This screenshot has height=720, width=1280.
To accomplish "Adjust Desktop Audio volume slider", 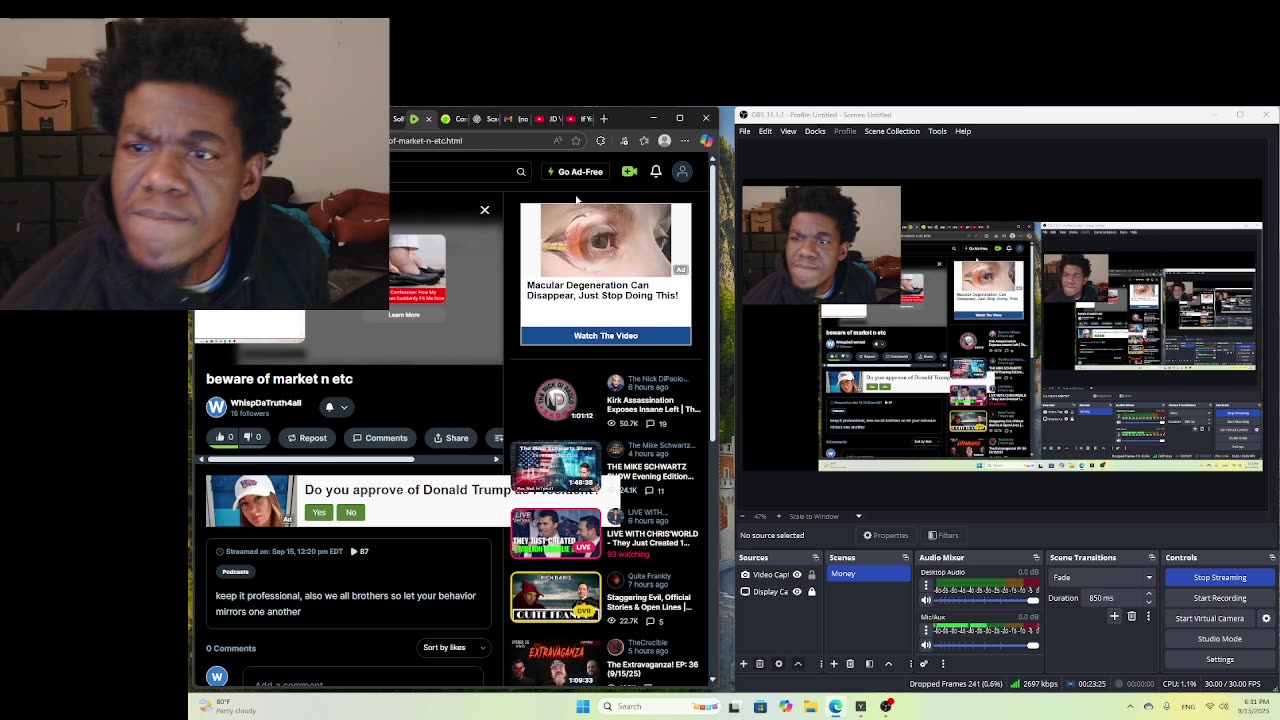I will click(987, 600).
